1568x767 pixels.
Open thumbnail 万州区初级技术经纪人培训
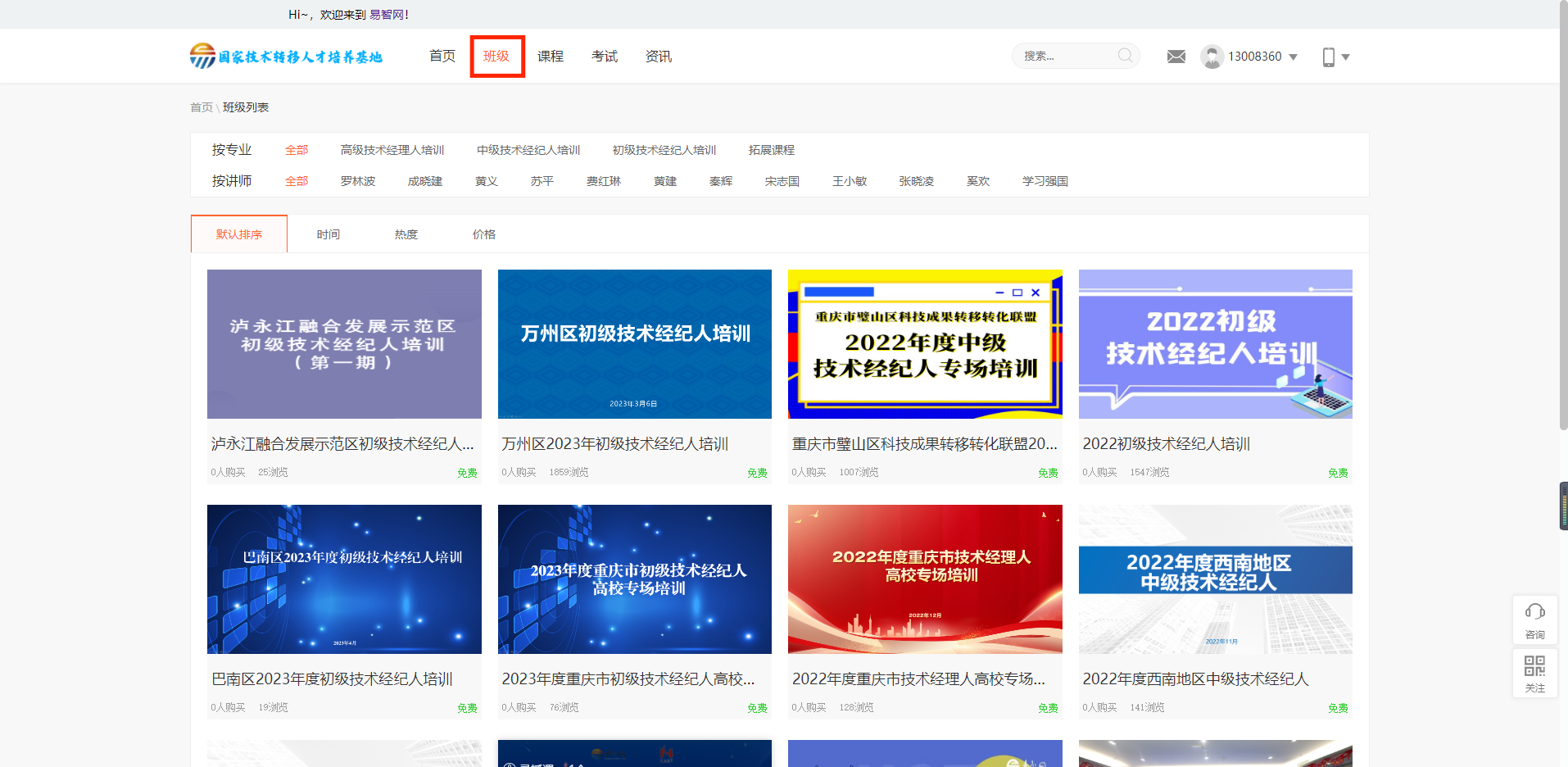[635, 344]
